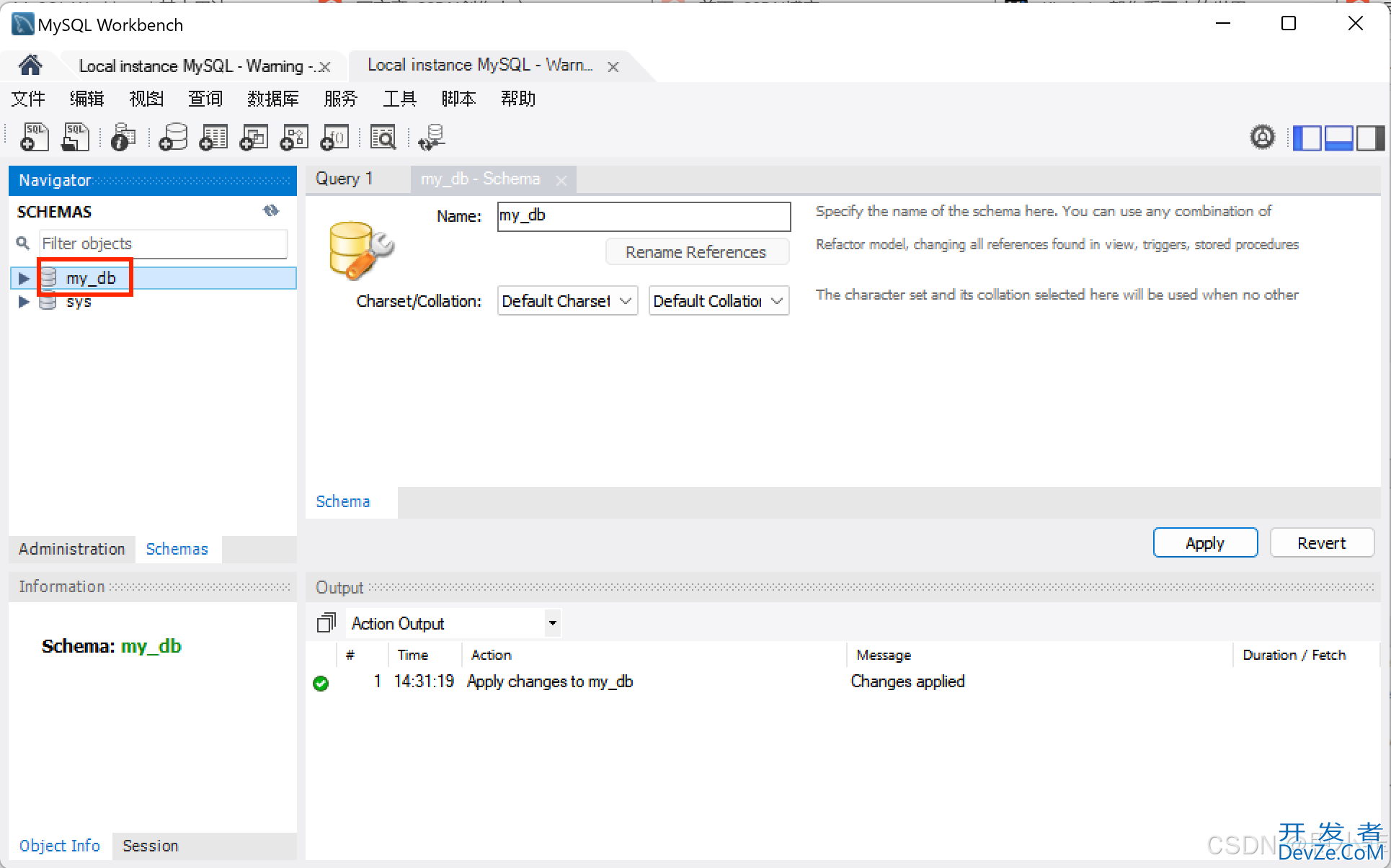Select the Object Info tab
Image resolution: width=1391 pixels, height=868 pixels.
[x=60, y=846]
